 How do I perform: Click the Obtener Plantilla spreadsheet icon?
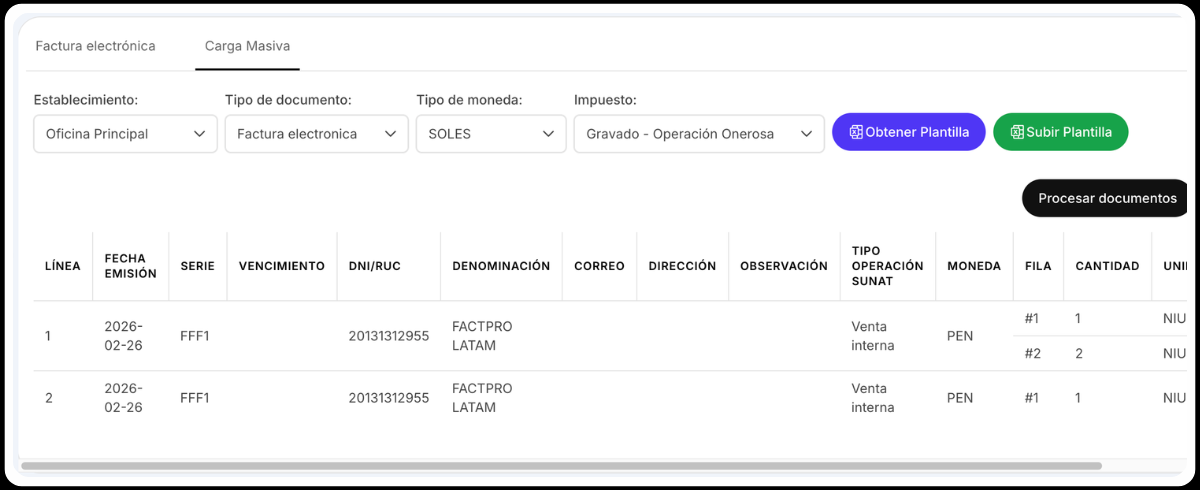coord(856,132)
